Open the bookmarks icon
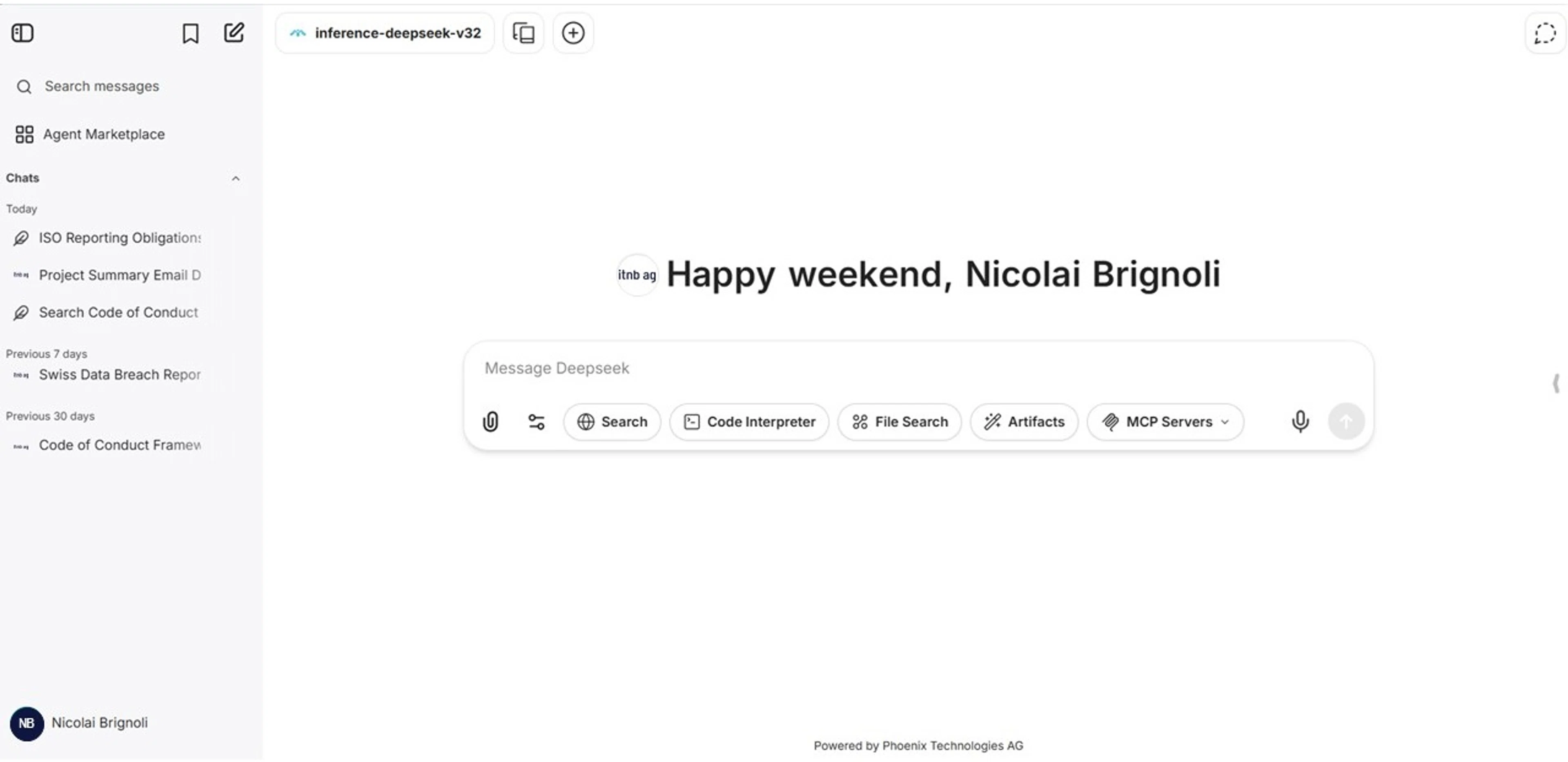1568x762 pixels. [191, 33]
